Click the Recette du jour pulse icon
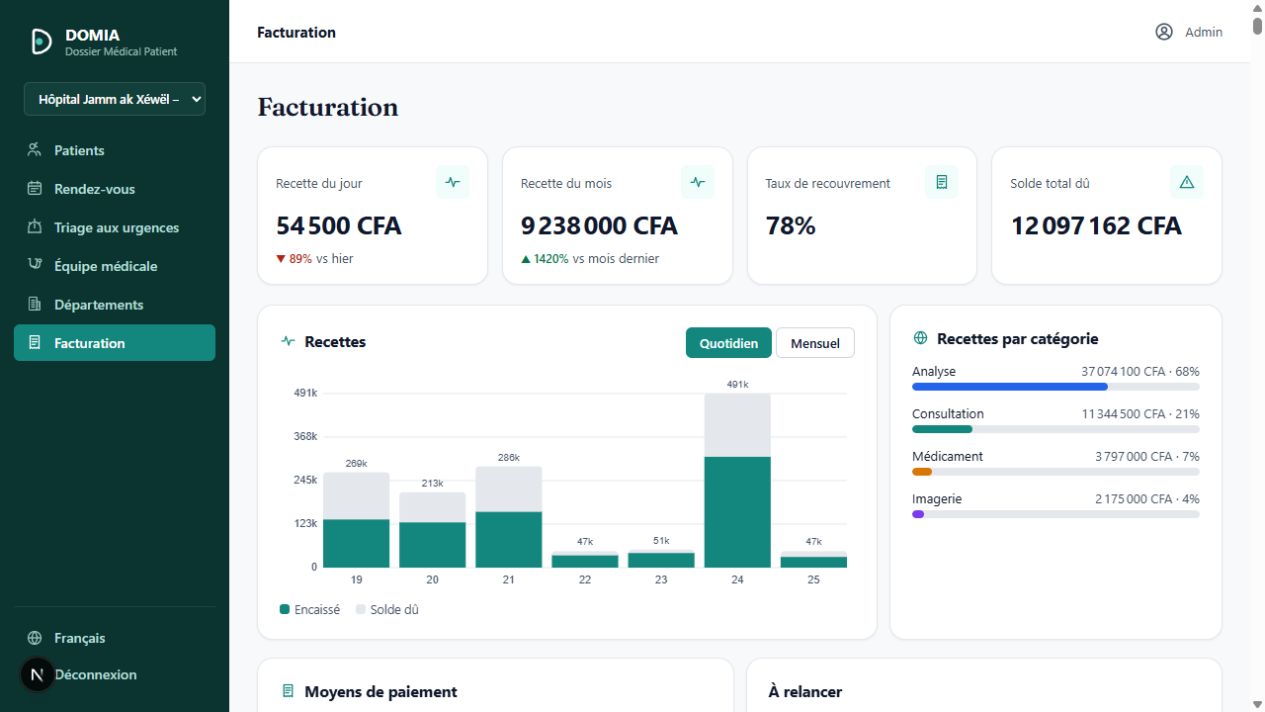The width and height of the screenshot is (1265, 712). pyautogui.click(x=453, y=182)
